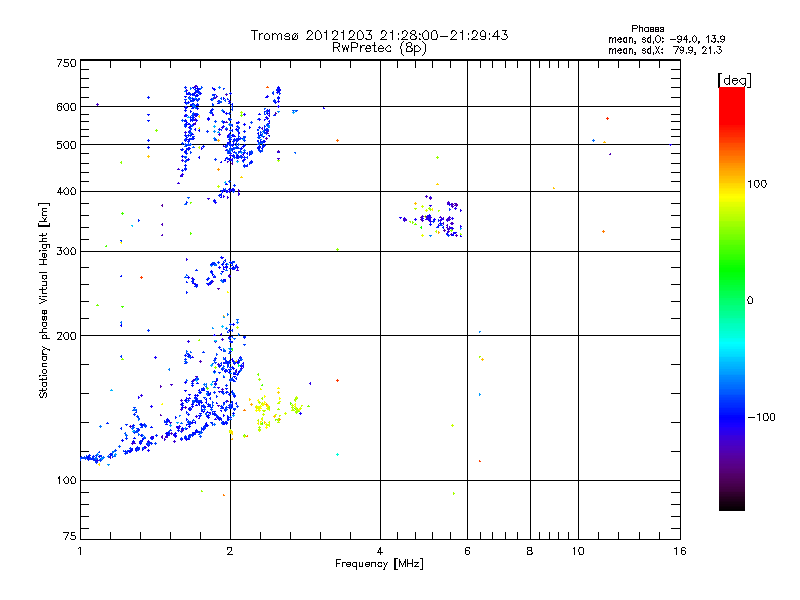Click the '2' x-axis frequency tick label
Viewport: 800px width, 600px height.
(x=230, y=551)
